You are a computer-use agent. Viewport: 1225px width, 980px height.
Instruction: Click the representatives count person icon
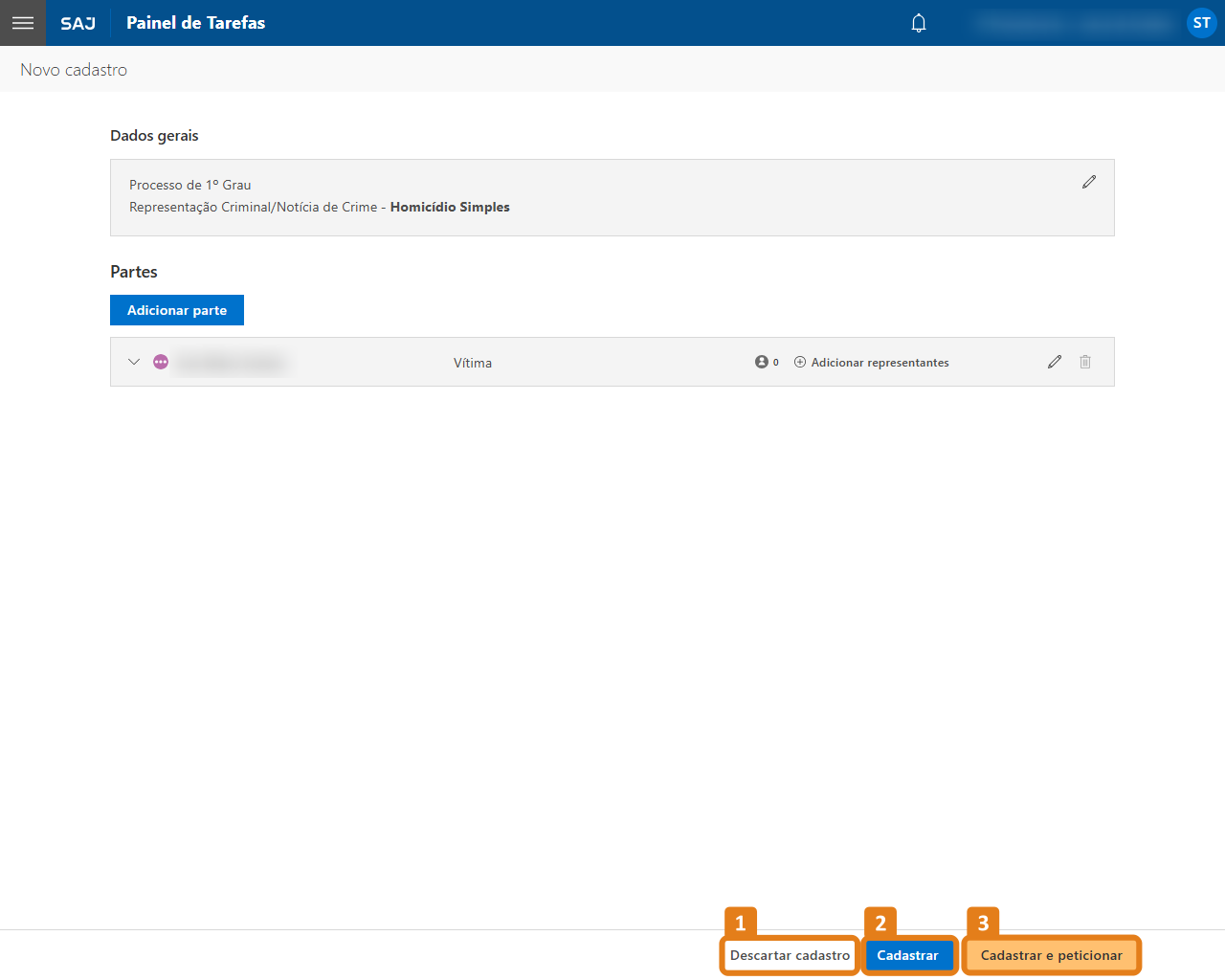[762, 362]
